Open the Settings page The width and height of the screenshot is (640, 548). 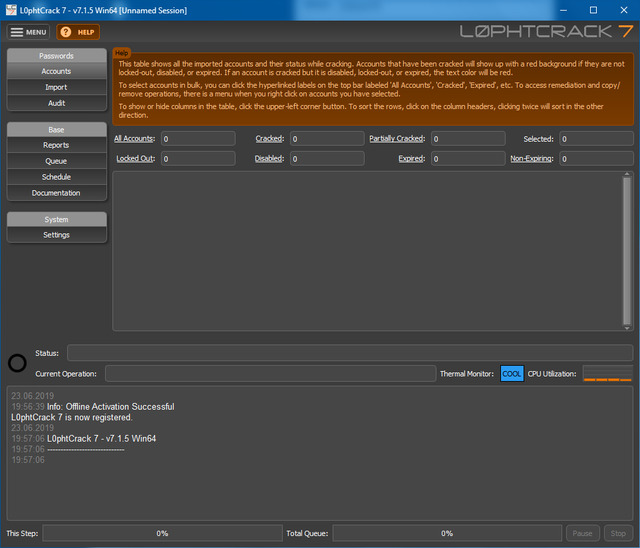click(56, 235)
